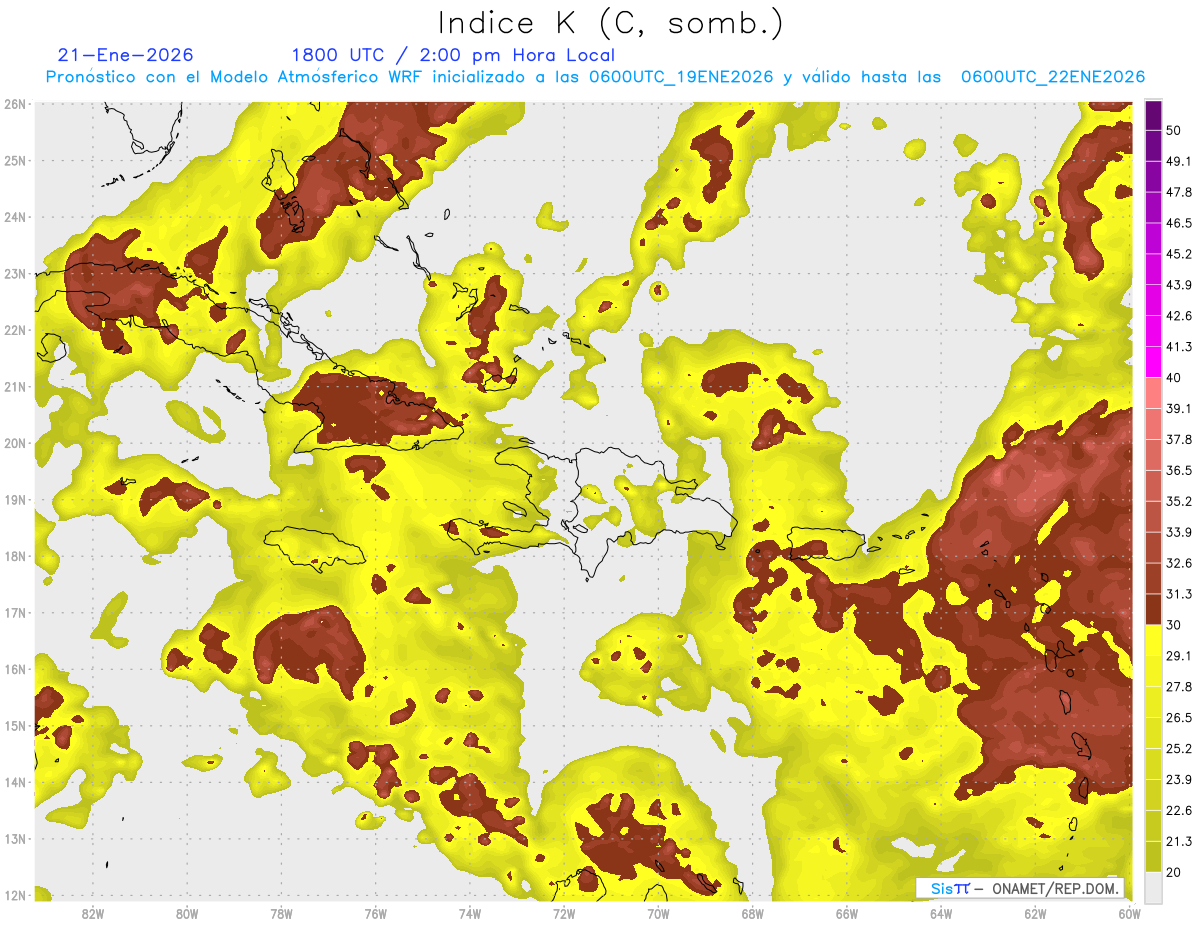Click the 18N latitude label
1200x927 pixels.
15,556
